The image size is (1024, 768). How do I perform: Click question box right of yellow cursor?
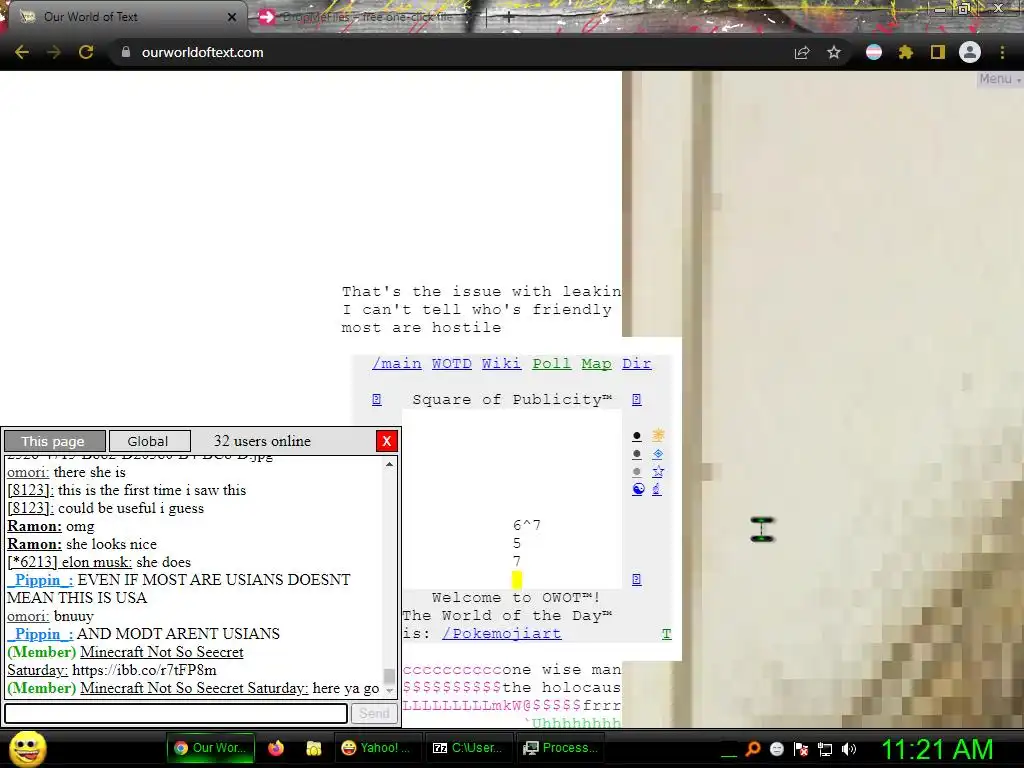pos(637,579)
